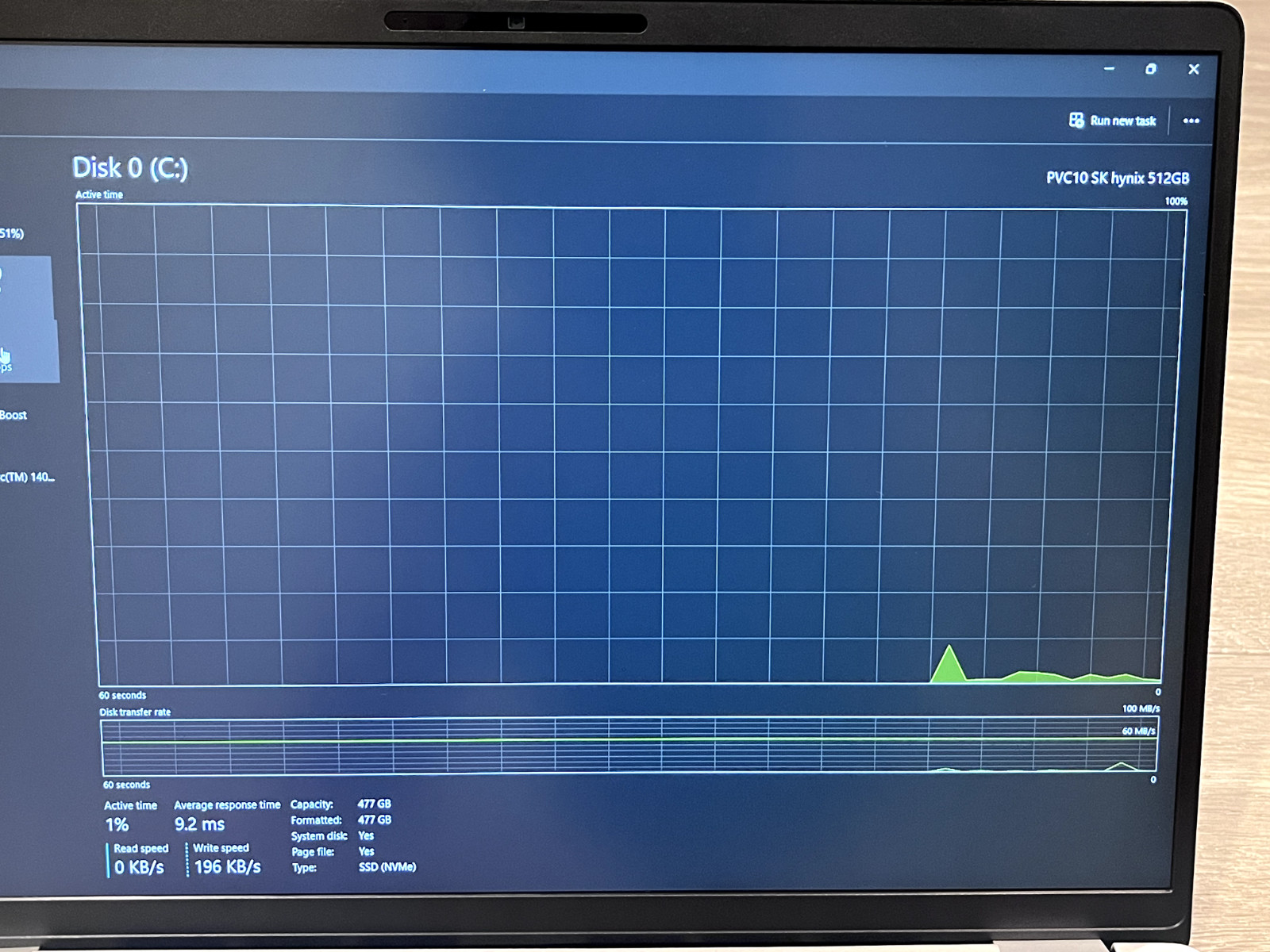Click the Disk 0 (C:) heading
Image resolution: width=1270 pixels, height=952 pixels.
tap(130, 168)
